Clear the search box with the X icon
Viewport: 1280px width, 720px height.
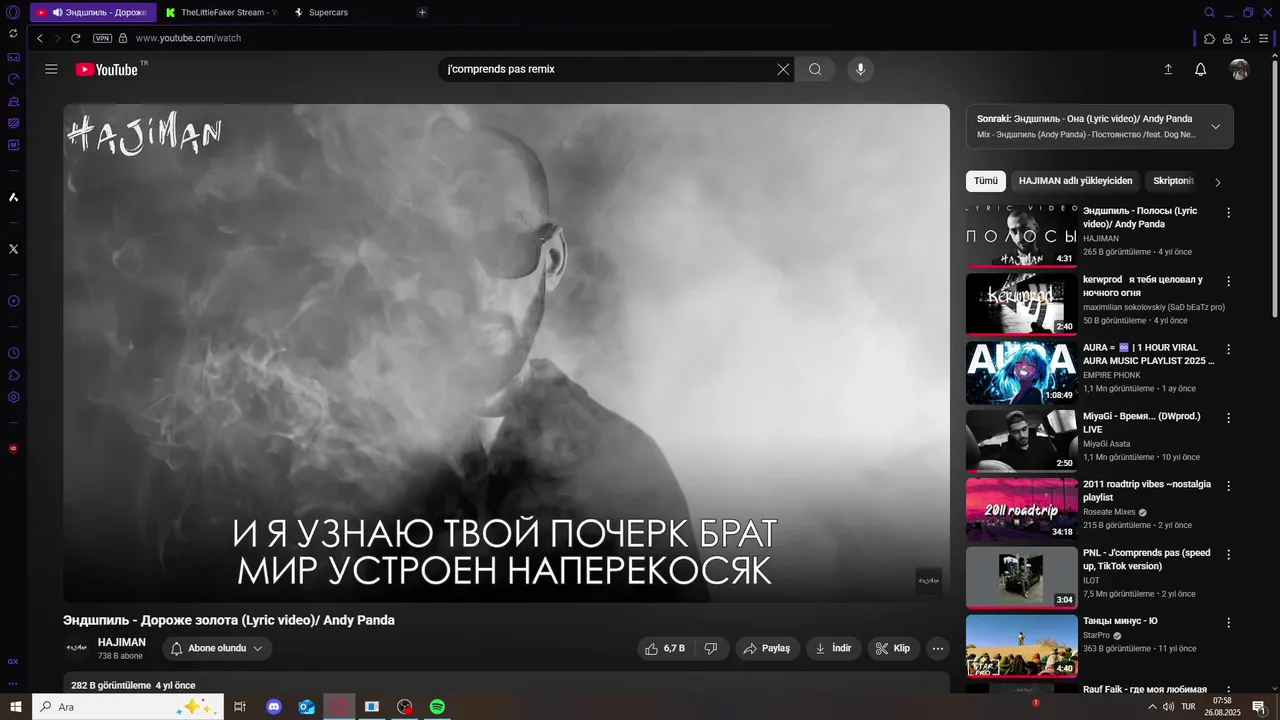783,69
